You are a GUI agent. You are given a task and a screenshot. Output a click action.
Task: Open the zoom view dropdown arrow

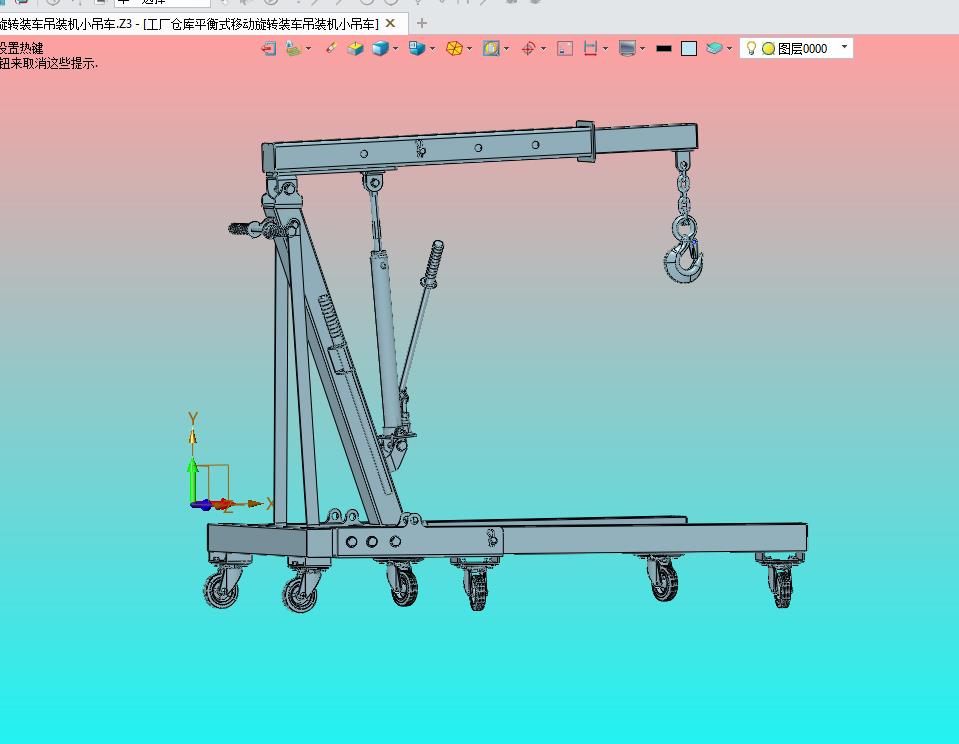[506, 48]
